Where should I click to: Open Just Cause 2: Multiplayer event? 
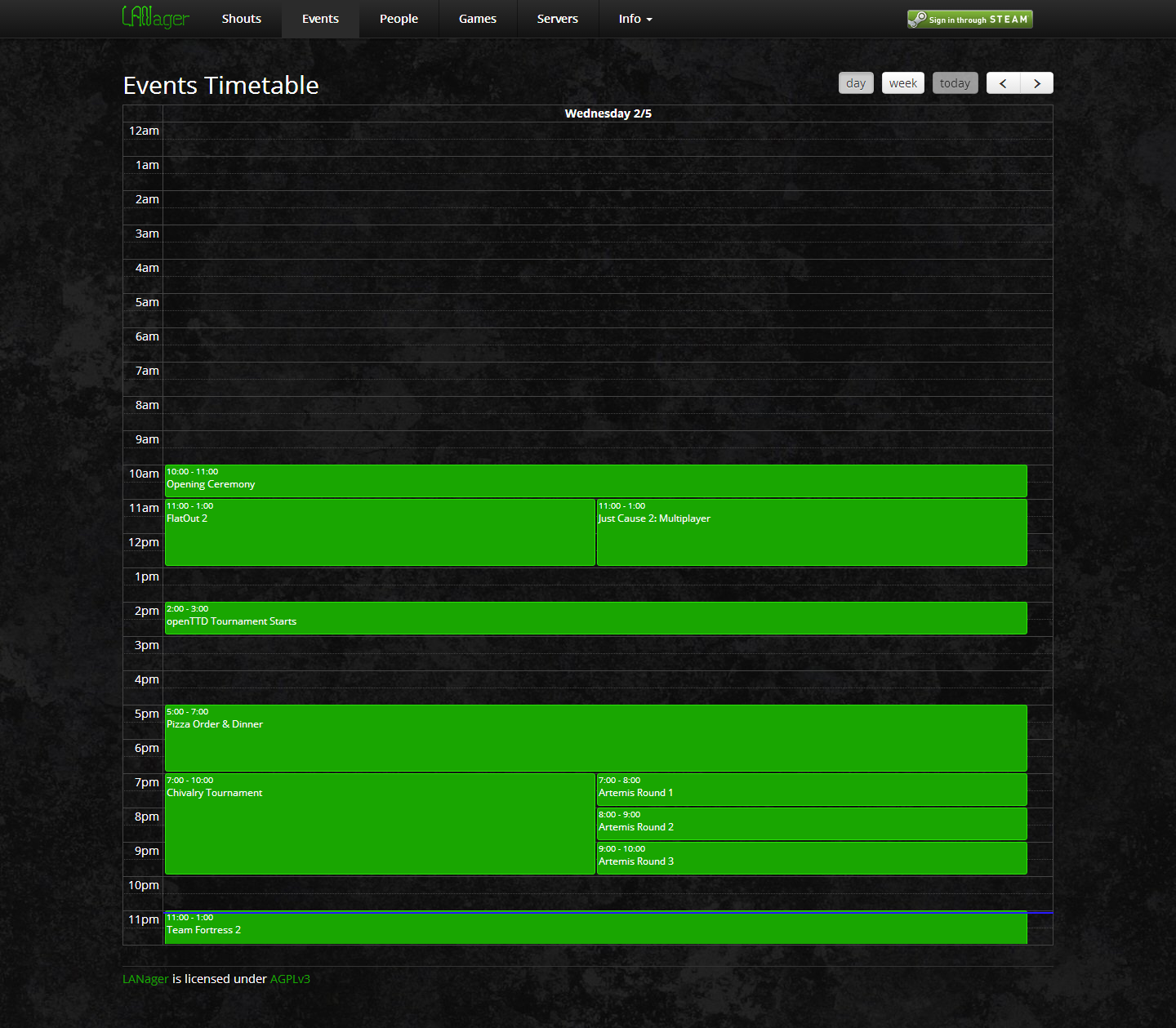[812, 532]
